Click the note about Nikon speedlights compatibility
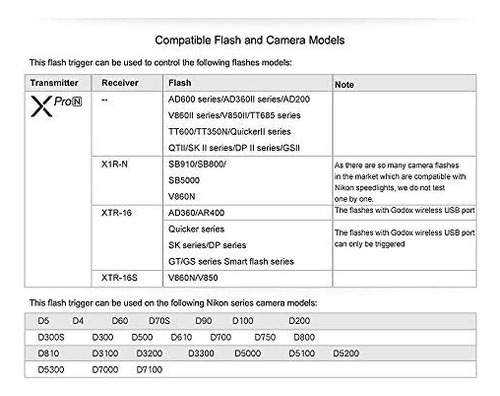 tap(400, 182)
